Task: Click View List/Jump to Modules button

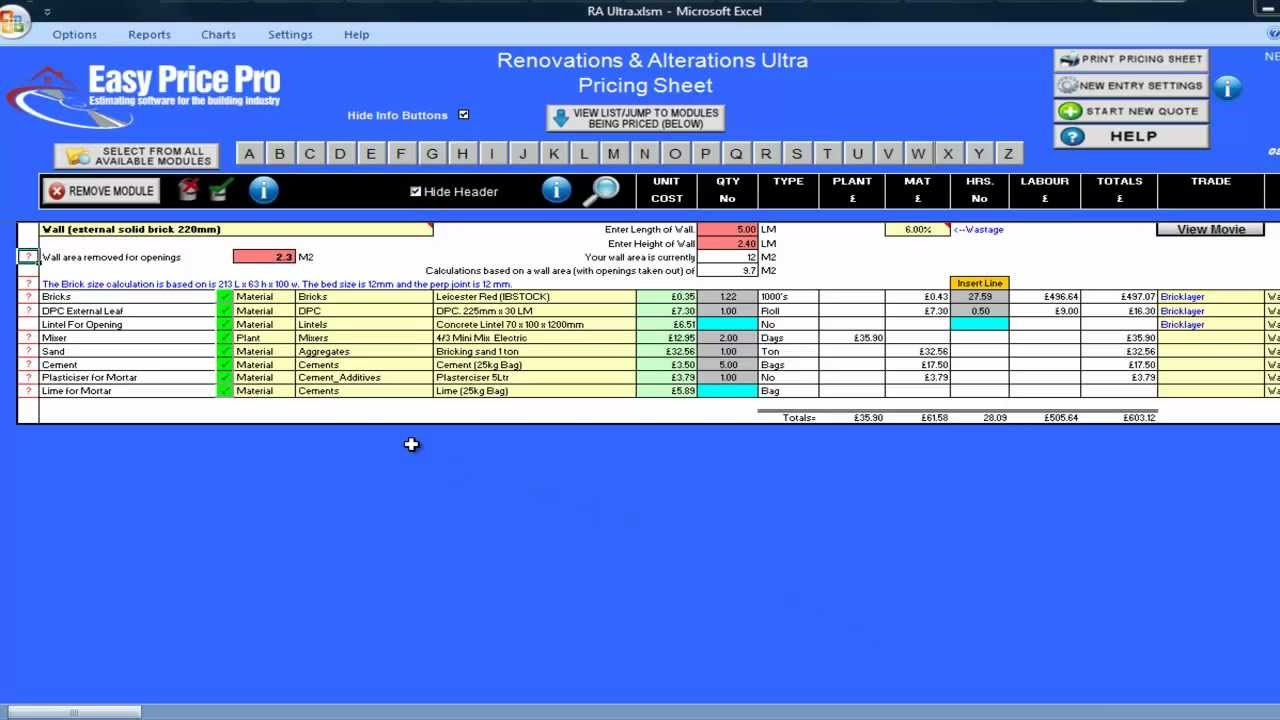Action: (635, 118)
